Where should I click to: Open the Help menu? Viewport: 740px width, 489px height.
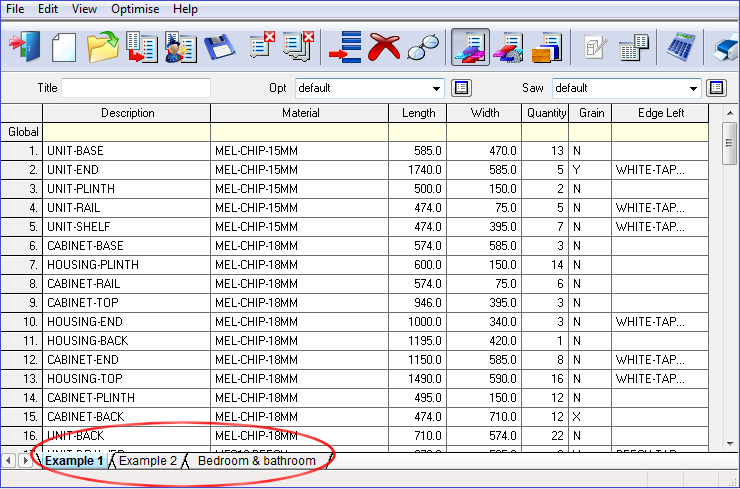coord(185,9)
